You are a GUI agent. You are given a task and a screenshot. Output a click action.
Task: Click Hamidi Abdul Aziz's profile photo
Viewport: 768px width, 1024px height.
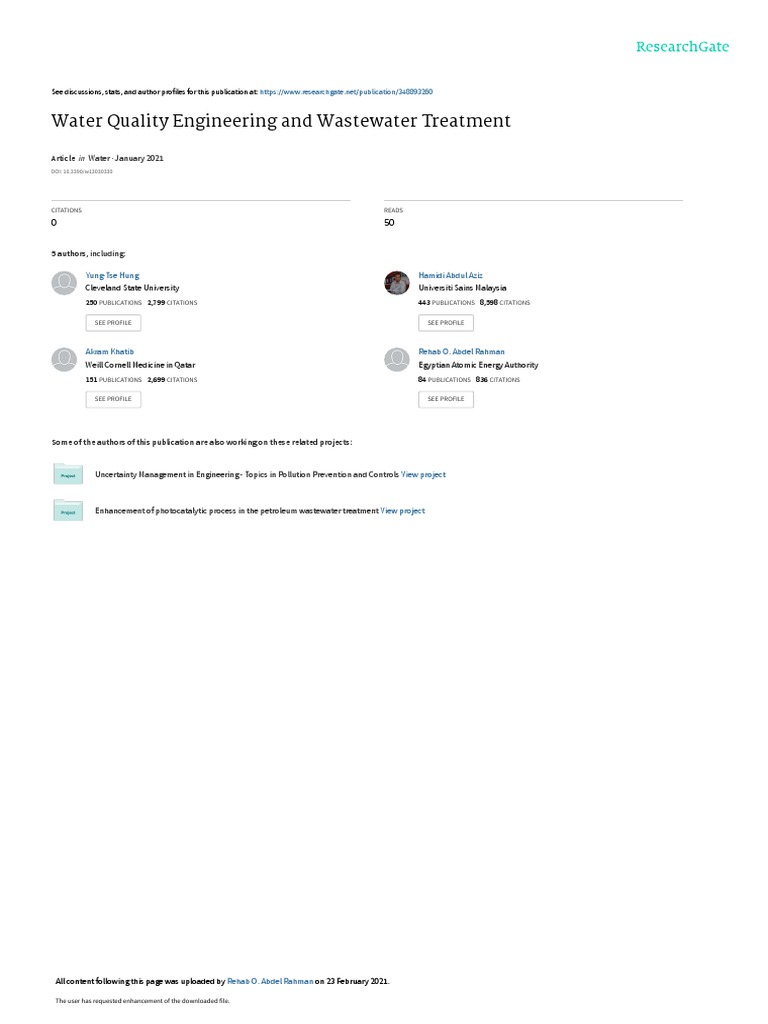[x=396, y=283]
